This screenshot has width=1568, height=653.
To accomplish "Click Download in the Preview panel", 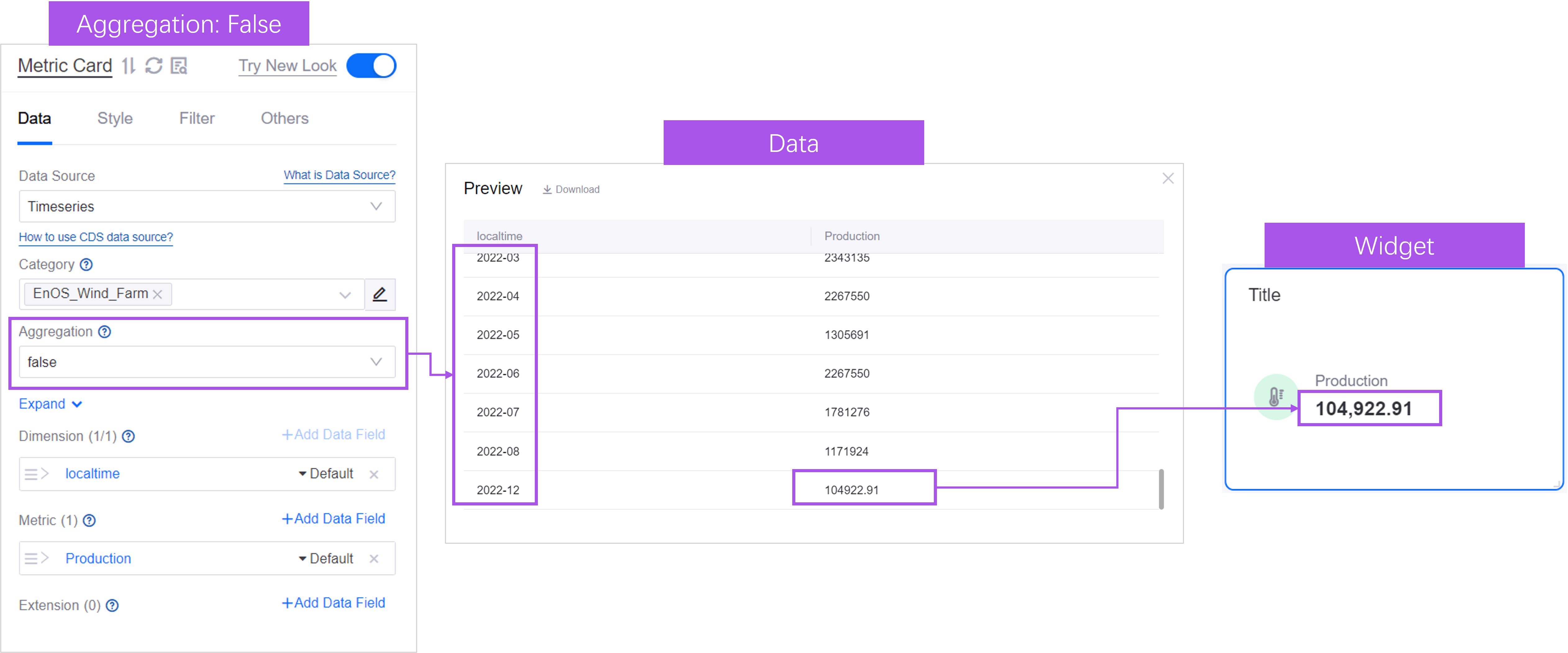I will (571, 190).
